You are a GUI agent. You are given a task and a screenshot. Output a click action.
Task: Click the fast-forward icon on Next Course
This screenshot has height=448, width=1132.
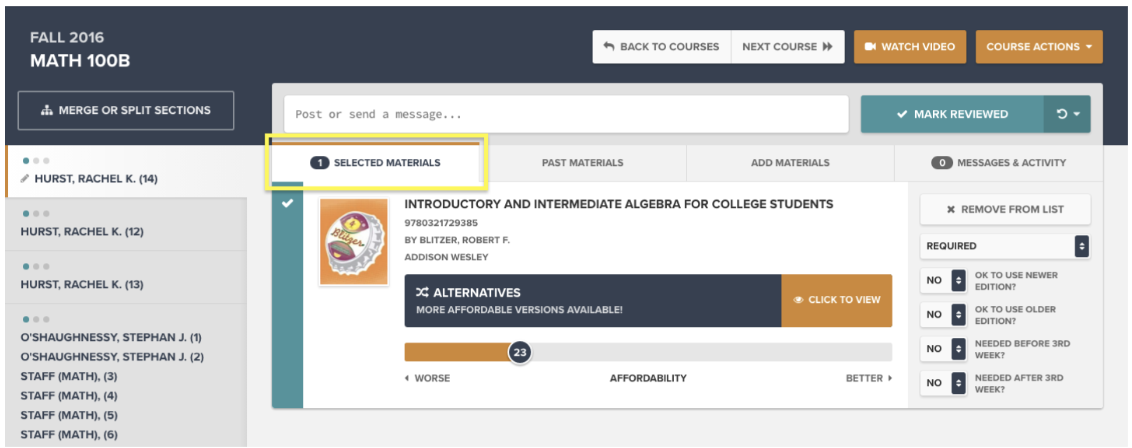[x=827, y=46]
